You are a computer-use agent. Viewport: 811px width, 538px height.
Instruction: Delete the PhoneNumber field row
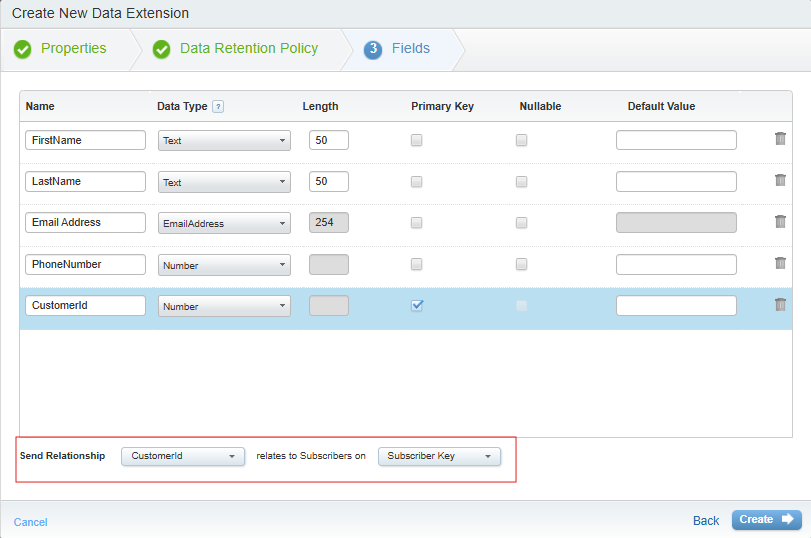(780, 263)
